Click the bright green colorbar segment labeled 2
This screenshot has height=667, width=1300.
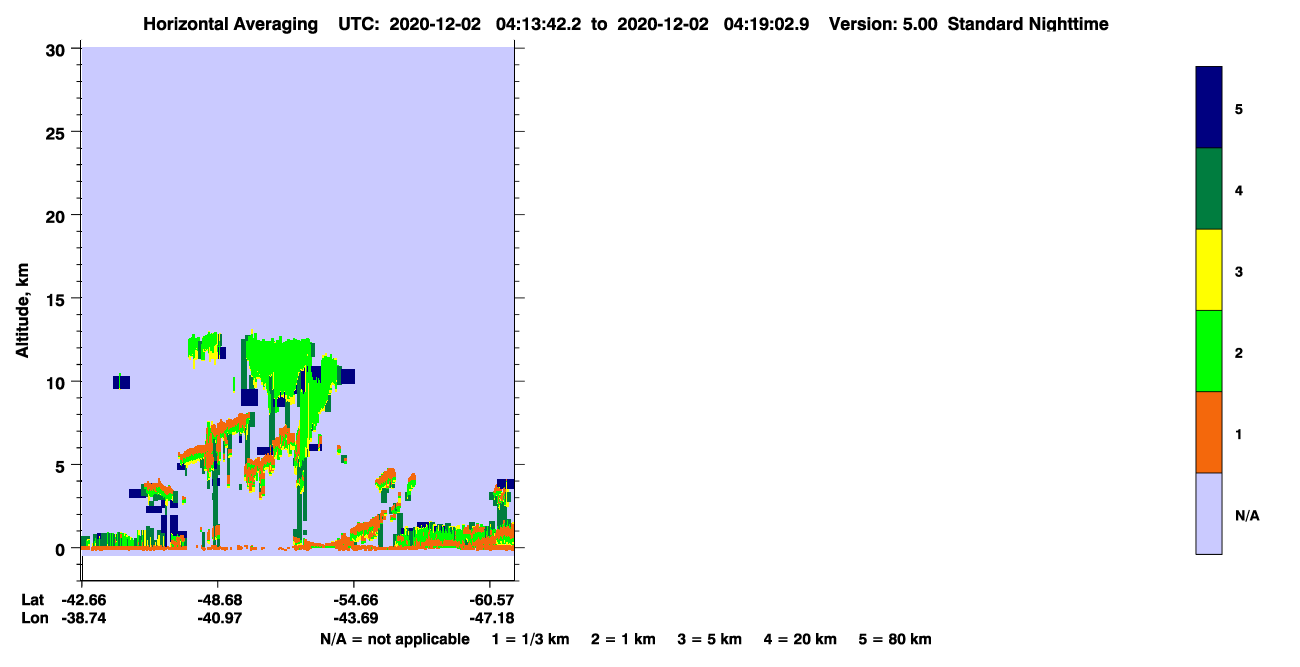tap(1209, 351)
